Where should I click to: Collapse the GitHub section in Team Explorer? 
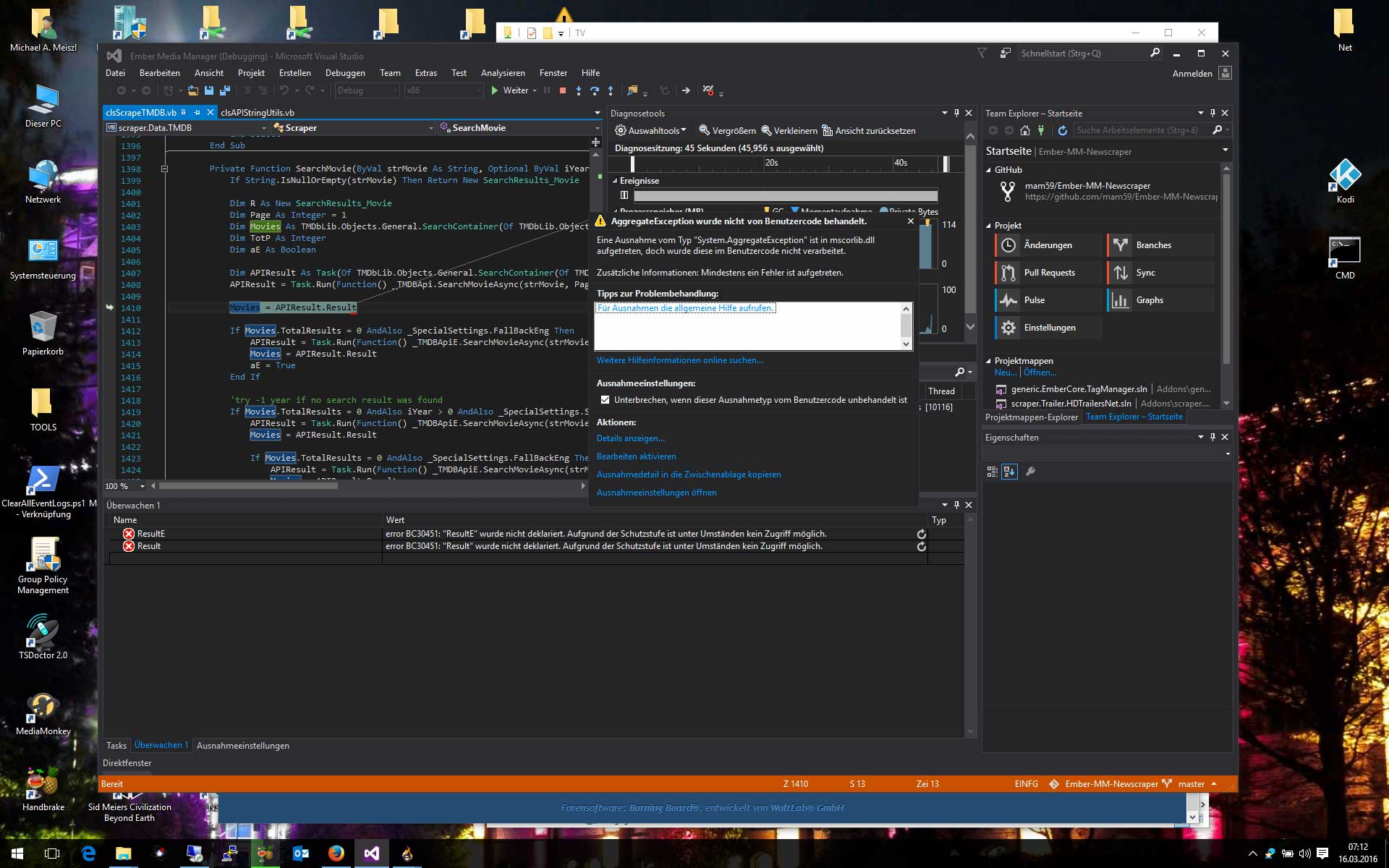[x=988, y=170]
